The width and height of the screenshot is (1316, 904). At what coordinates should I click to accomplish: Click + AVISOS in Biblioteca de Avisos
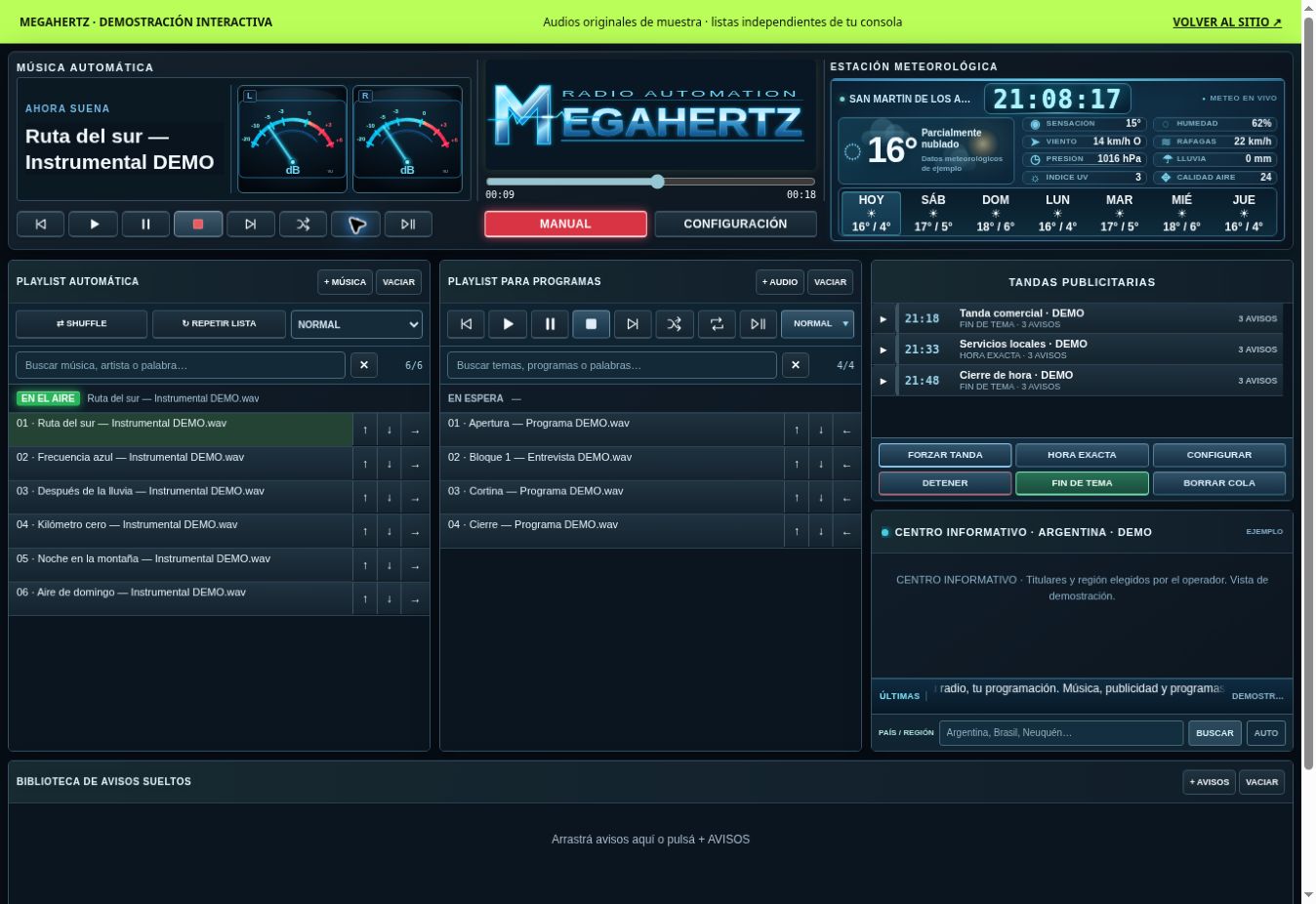(1210, 782)
